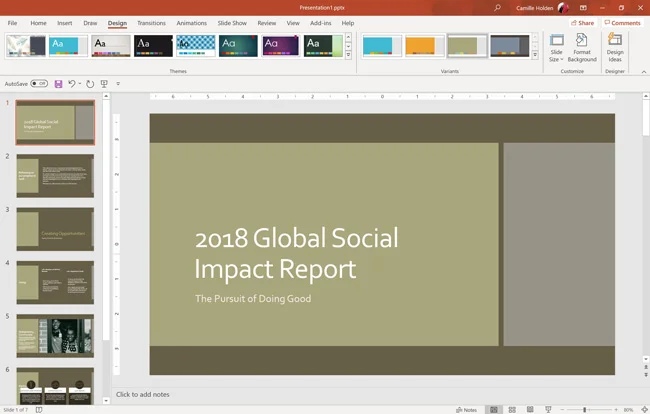Viewport: 650px width, 414px height.
Task: Select the slate gray variant
Action: [x=509, y=46]
